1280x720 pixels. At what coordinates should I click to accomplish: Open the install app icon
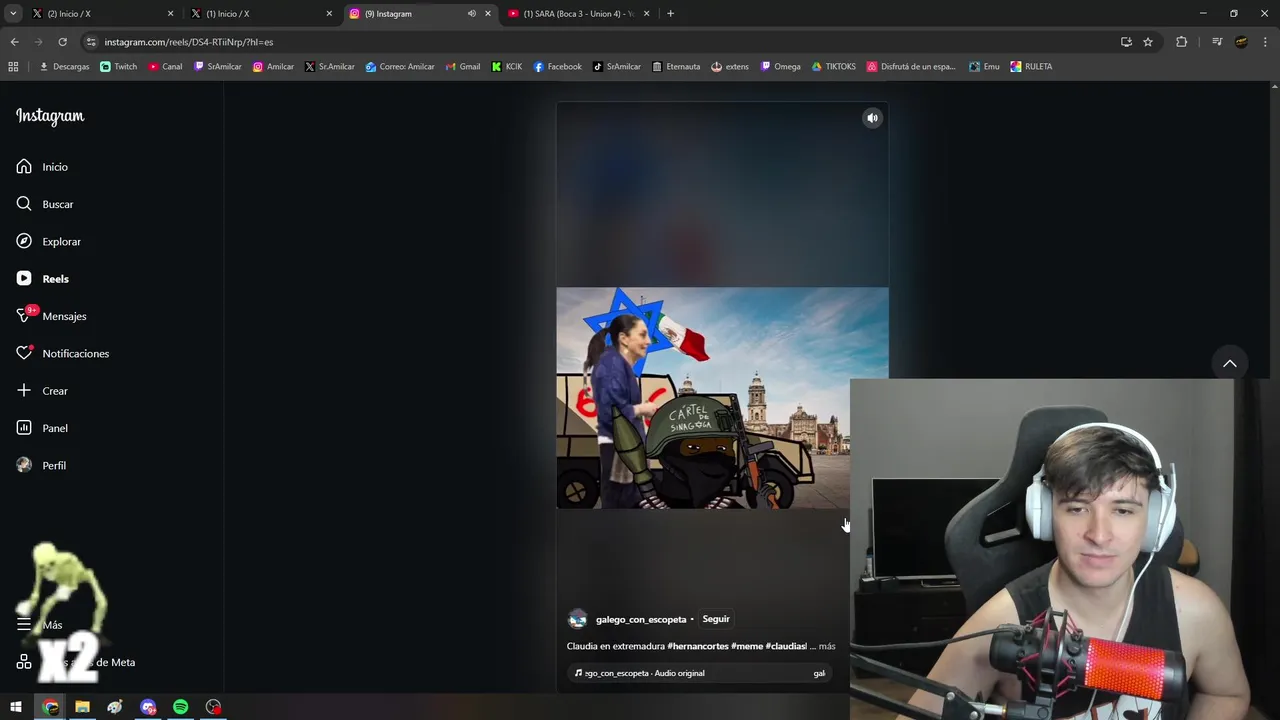click(x=1126, y=42)
